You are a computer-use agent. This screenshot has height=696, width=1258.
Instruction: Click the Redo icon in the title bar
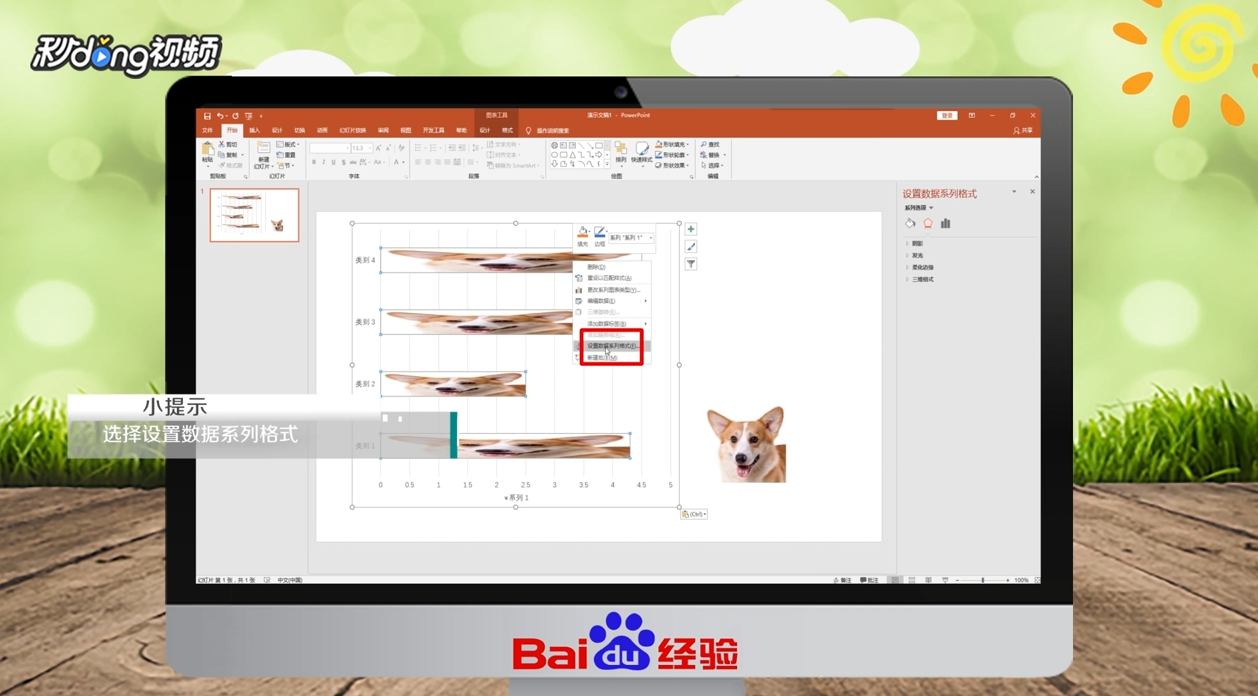coord(235,116)
